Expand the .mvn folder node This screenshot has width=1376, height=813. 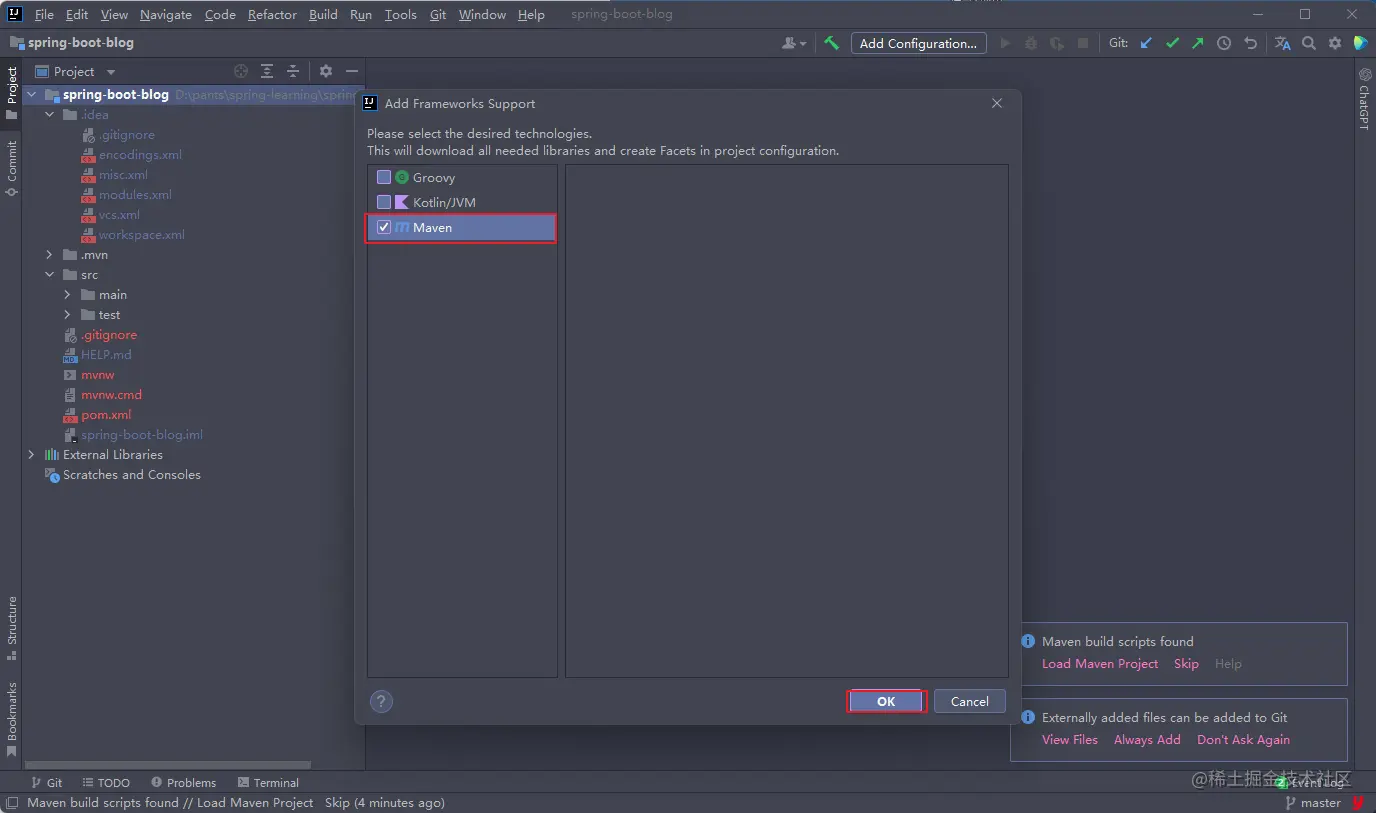[50, 255]
